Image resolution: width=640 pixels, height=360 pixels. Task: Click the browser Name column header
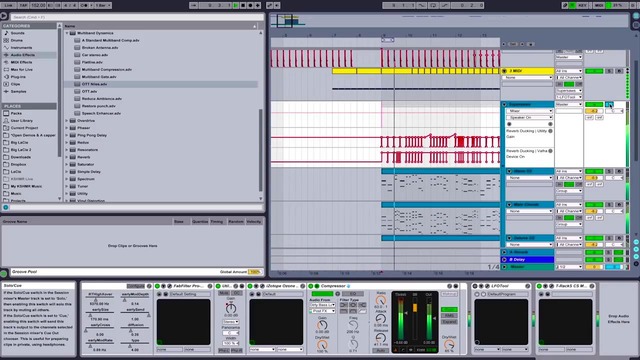pyautogui.click(x=160, y=26)
